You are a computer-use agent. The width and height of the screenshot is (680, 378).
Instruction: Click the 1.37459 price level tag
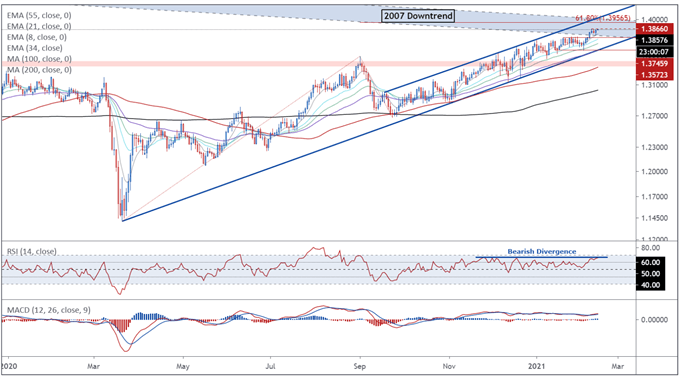point(655,63)
